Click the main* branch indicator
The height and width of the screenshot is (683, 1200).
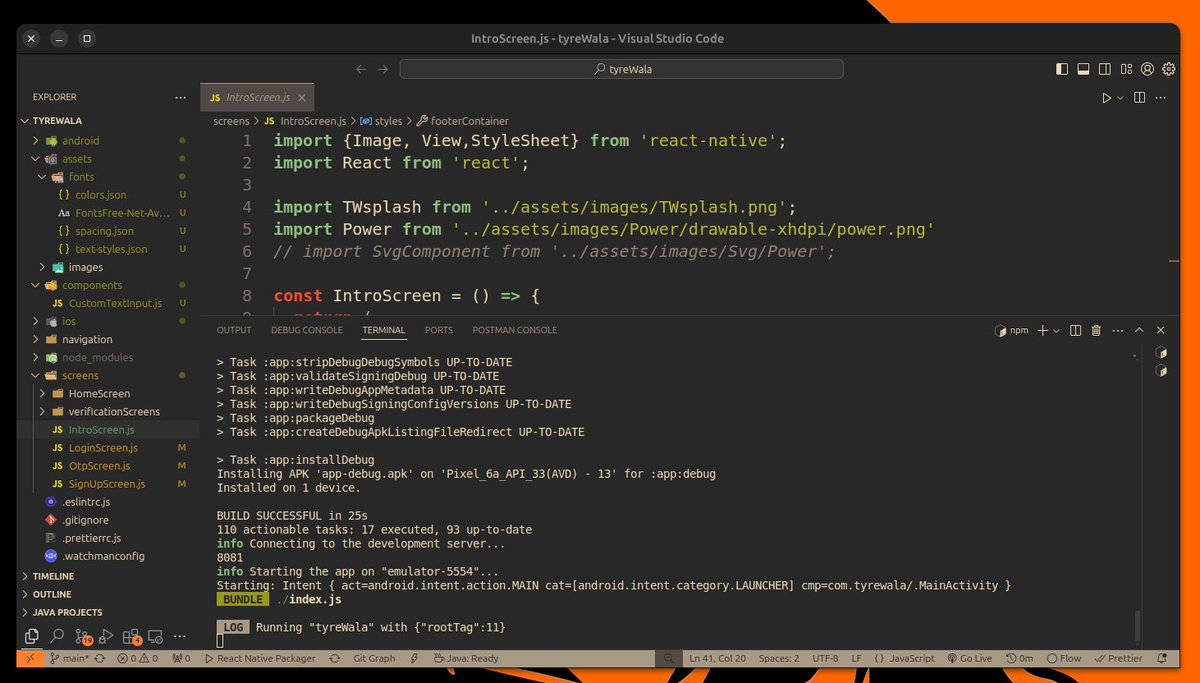click(70, 658)
